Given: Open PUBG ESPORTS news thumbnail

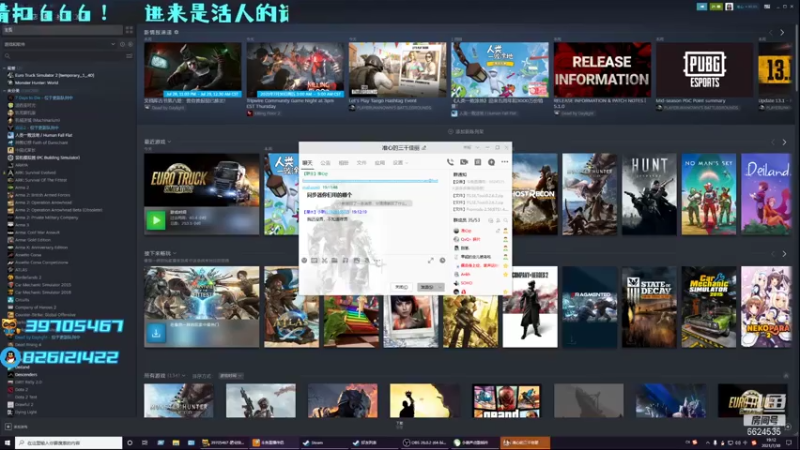Looking at the screenshot, I should tap(705, 70).
